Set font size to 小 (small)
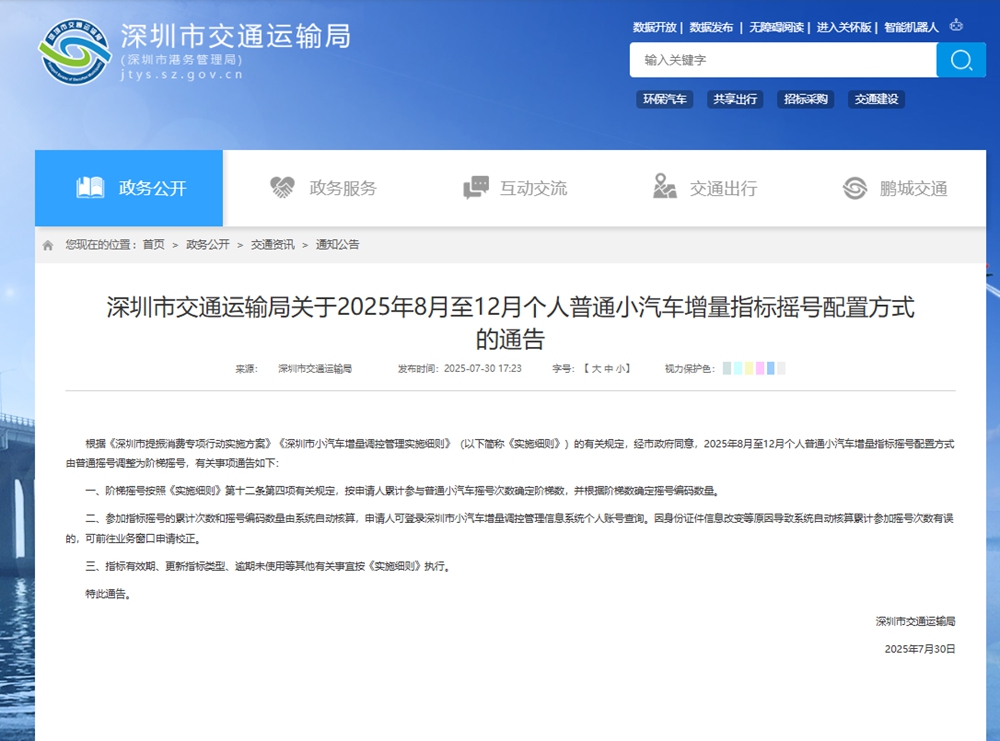This screenshot has width=1000, height=741. (622, 369)
